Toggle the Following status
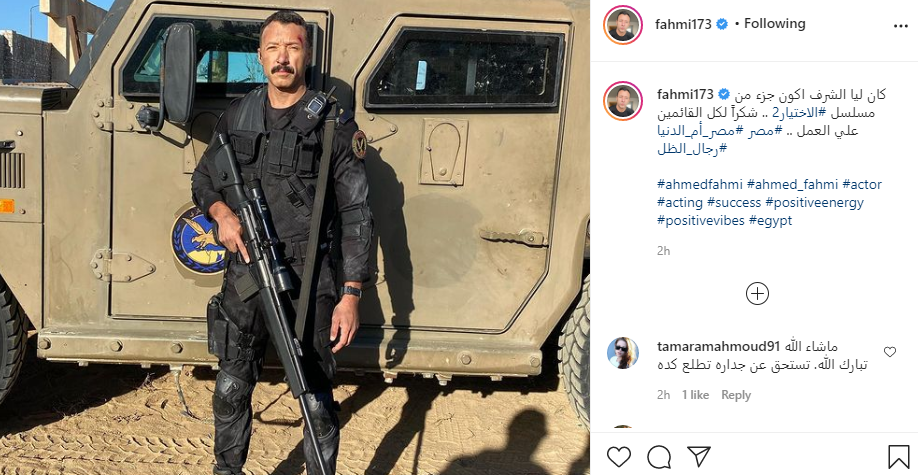Screen dimensions: 918x475 [775, 23]
